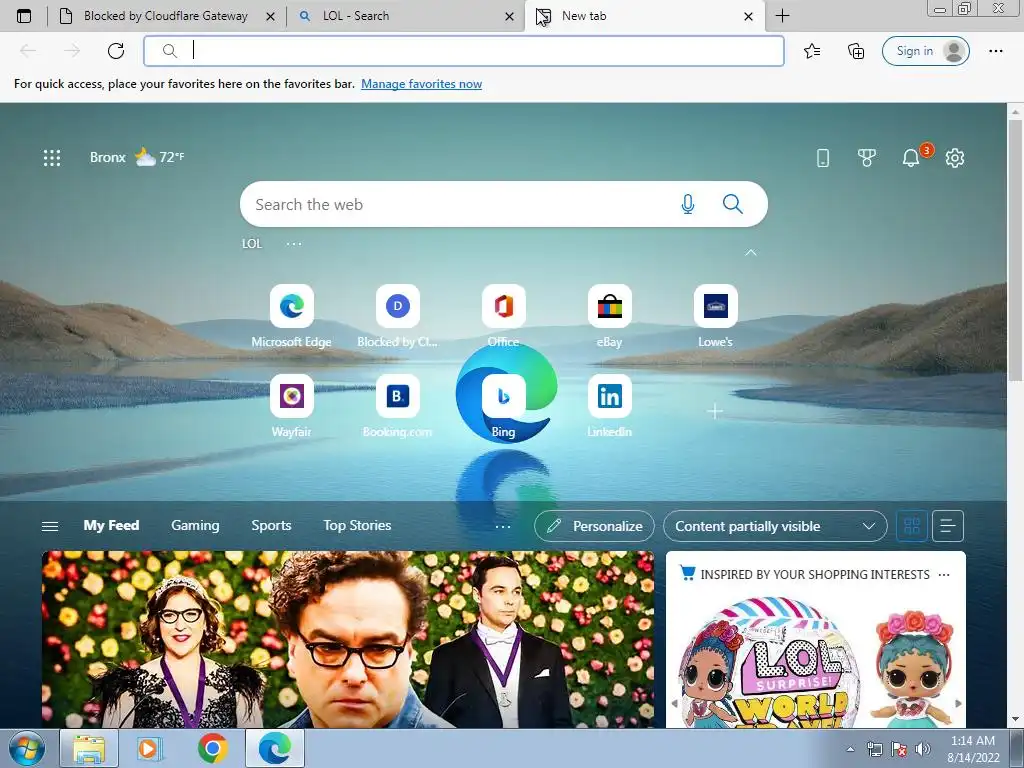Viewport: 1024px width, 768px height.
Task: Open Windows Explorer from taskbar
Action: [x=89, y=748]
